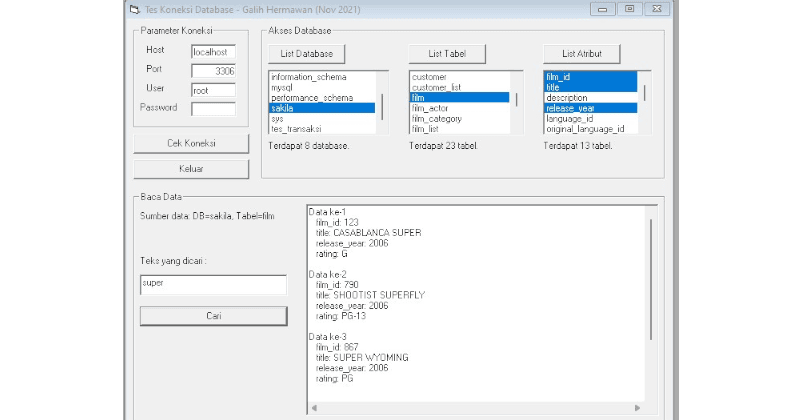Maximize the Tes Koneksi Database window
Image resolution: width=800 pixels, height=420 pixels.
pos(630,9)
